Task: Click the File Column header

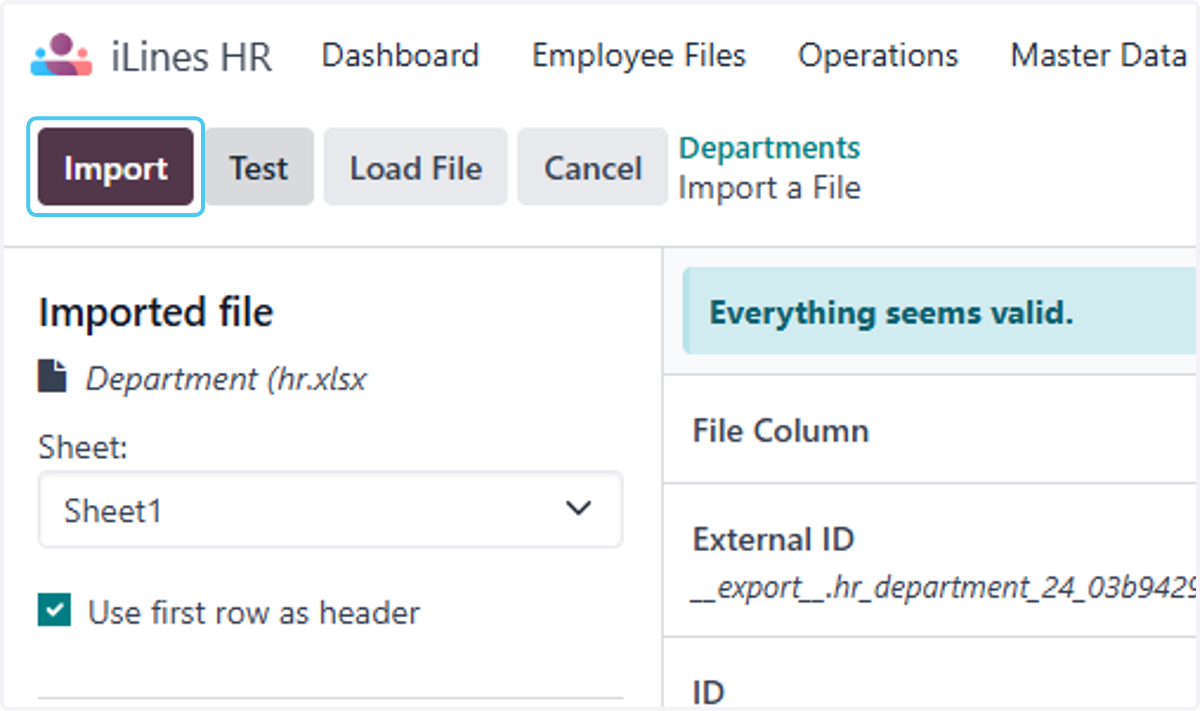Action: pyautogui.click(x=780, y=431)
